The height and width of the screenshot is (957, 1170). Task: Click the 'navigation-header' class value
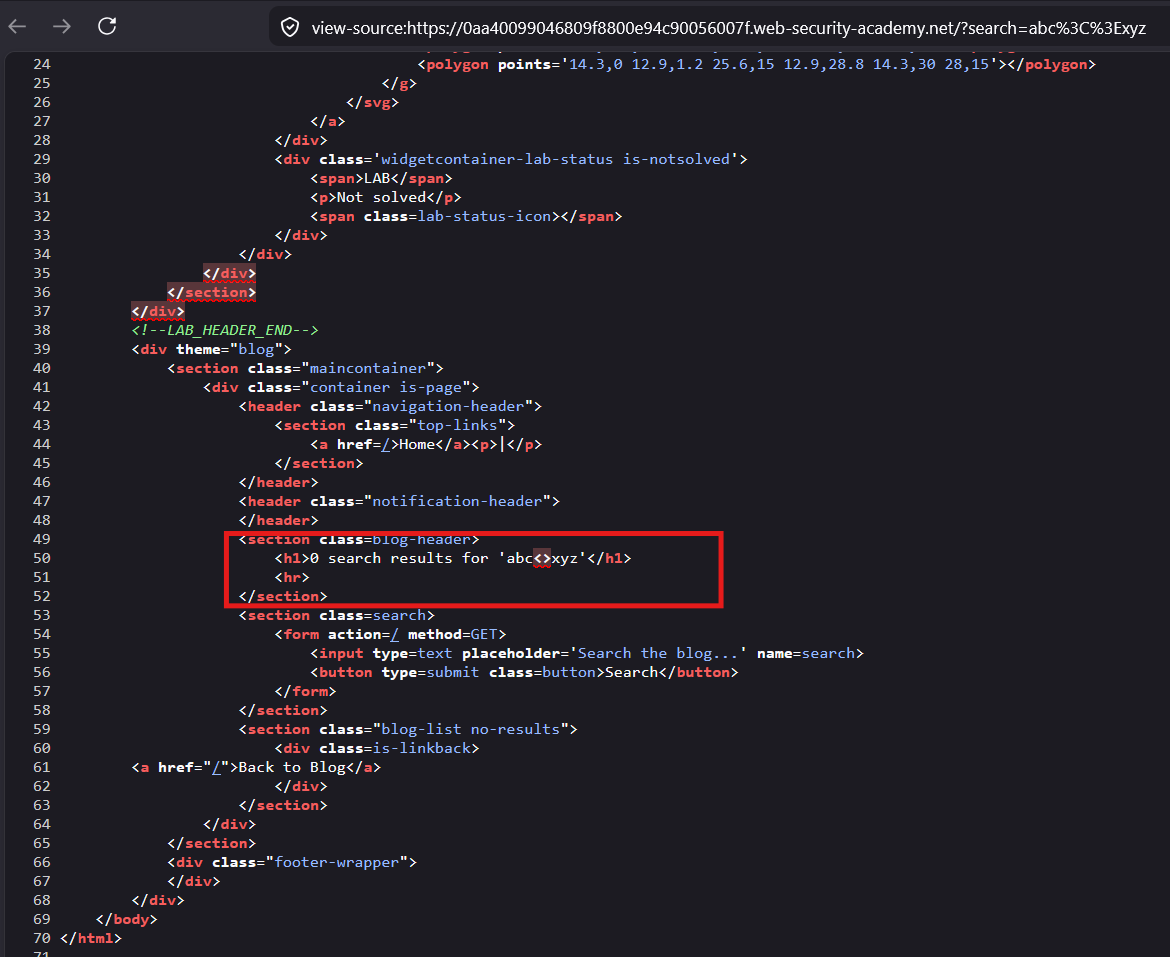click(x=448, y=407)
